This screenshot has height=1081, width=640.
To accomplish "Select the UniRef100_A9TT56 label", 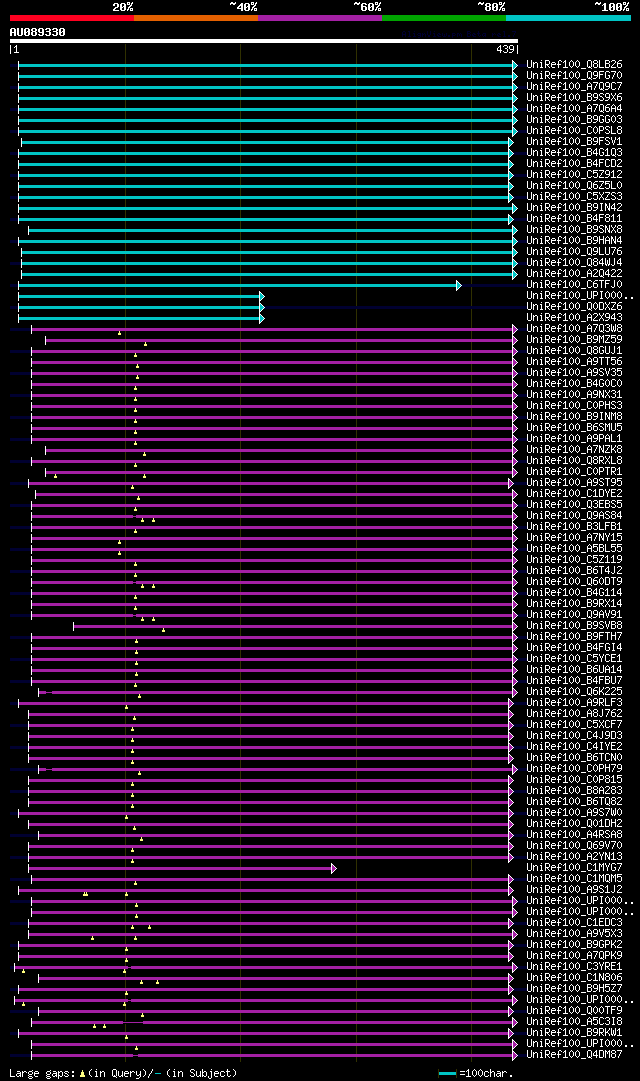I will pos(574,363).
